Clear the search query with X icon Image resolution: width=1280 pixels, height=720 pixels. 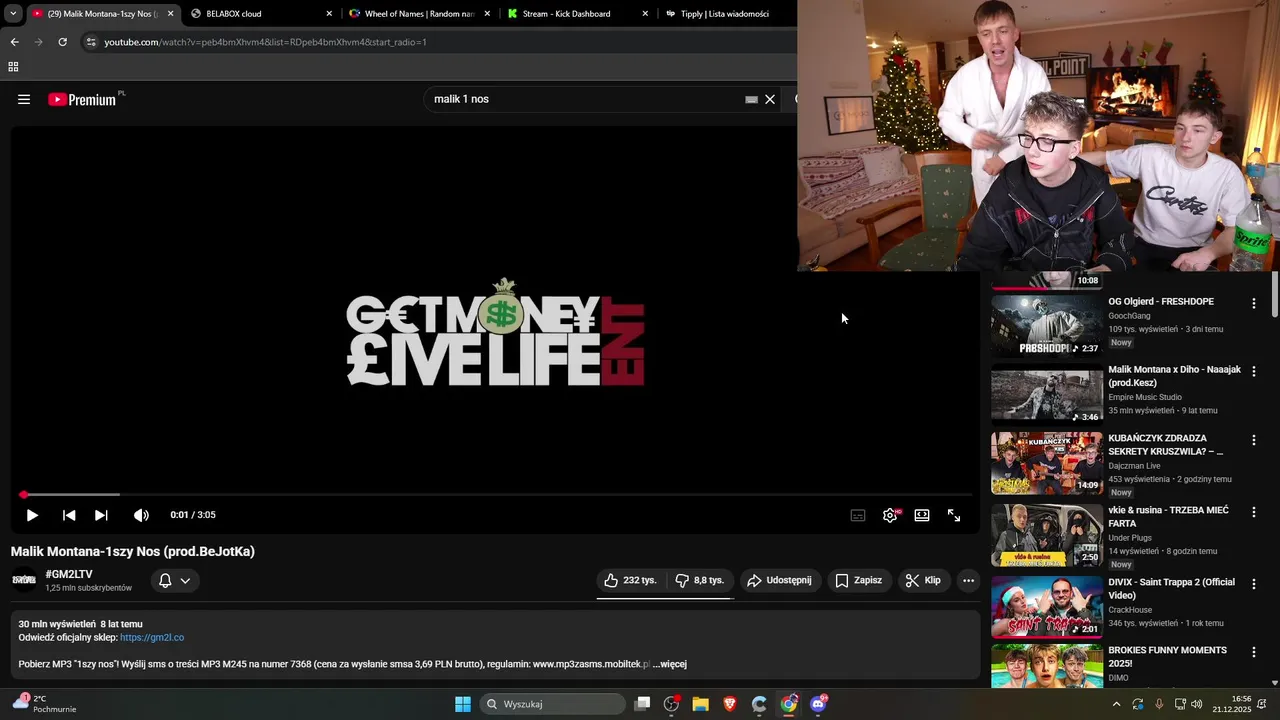click(770, 99)
